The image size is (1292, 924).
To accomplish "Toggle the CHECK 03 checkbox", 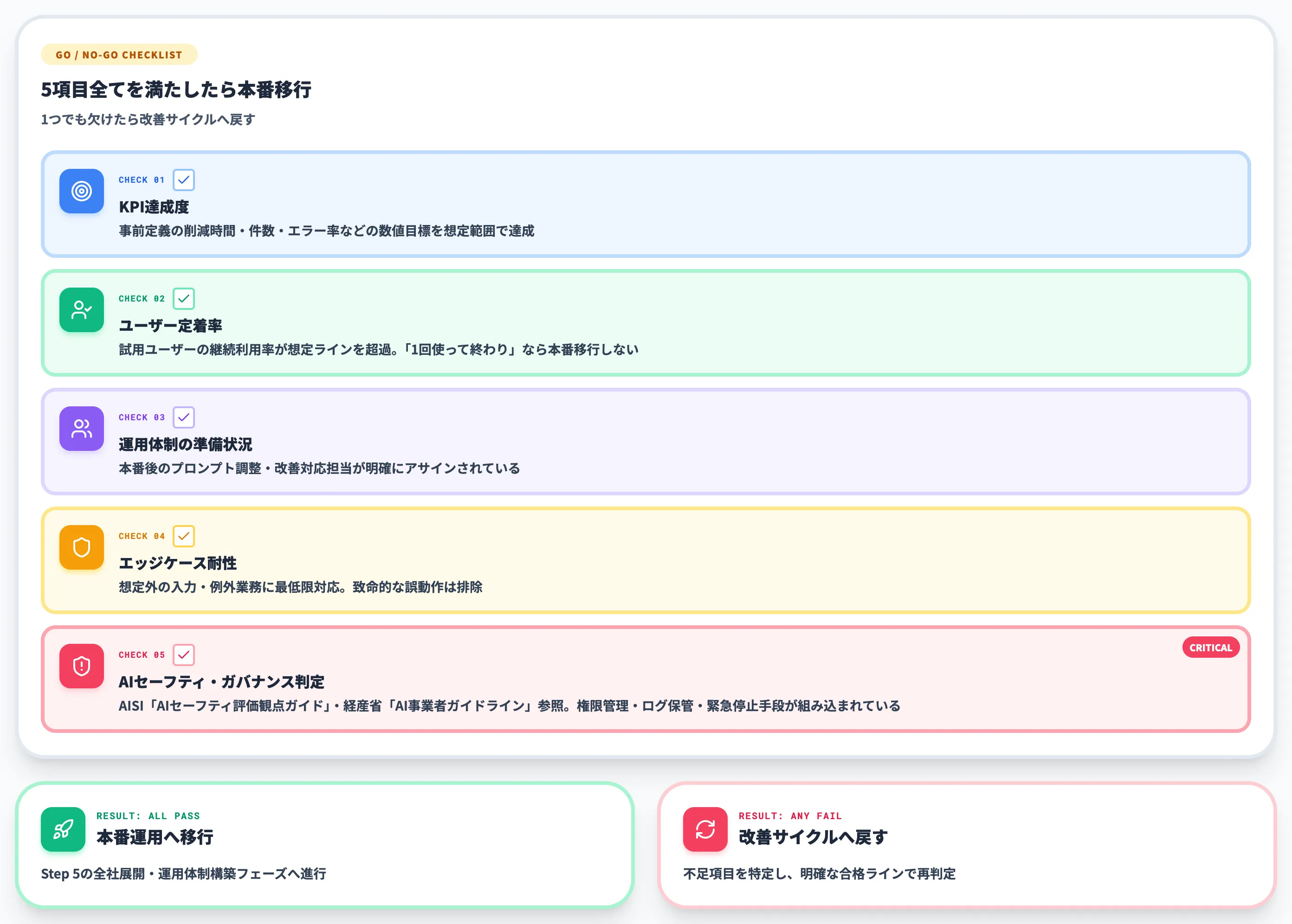I will 183,417.
